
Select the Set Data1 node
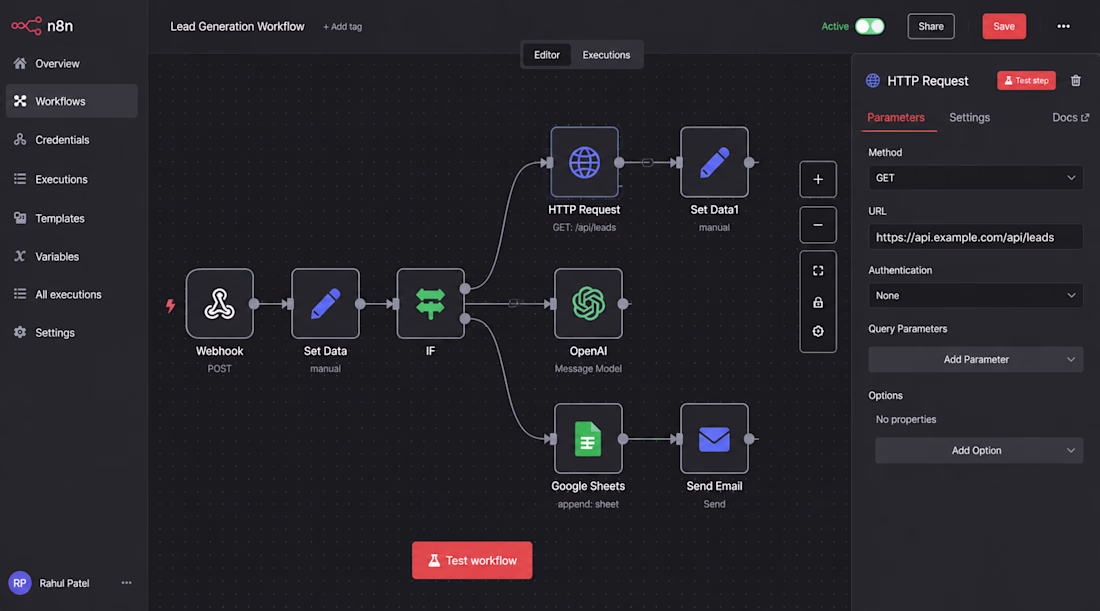(714, 162)
